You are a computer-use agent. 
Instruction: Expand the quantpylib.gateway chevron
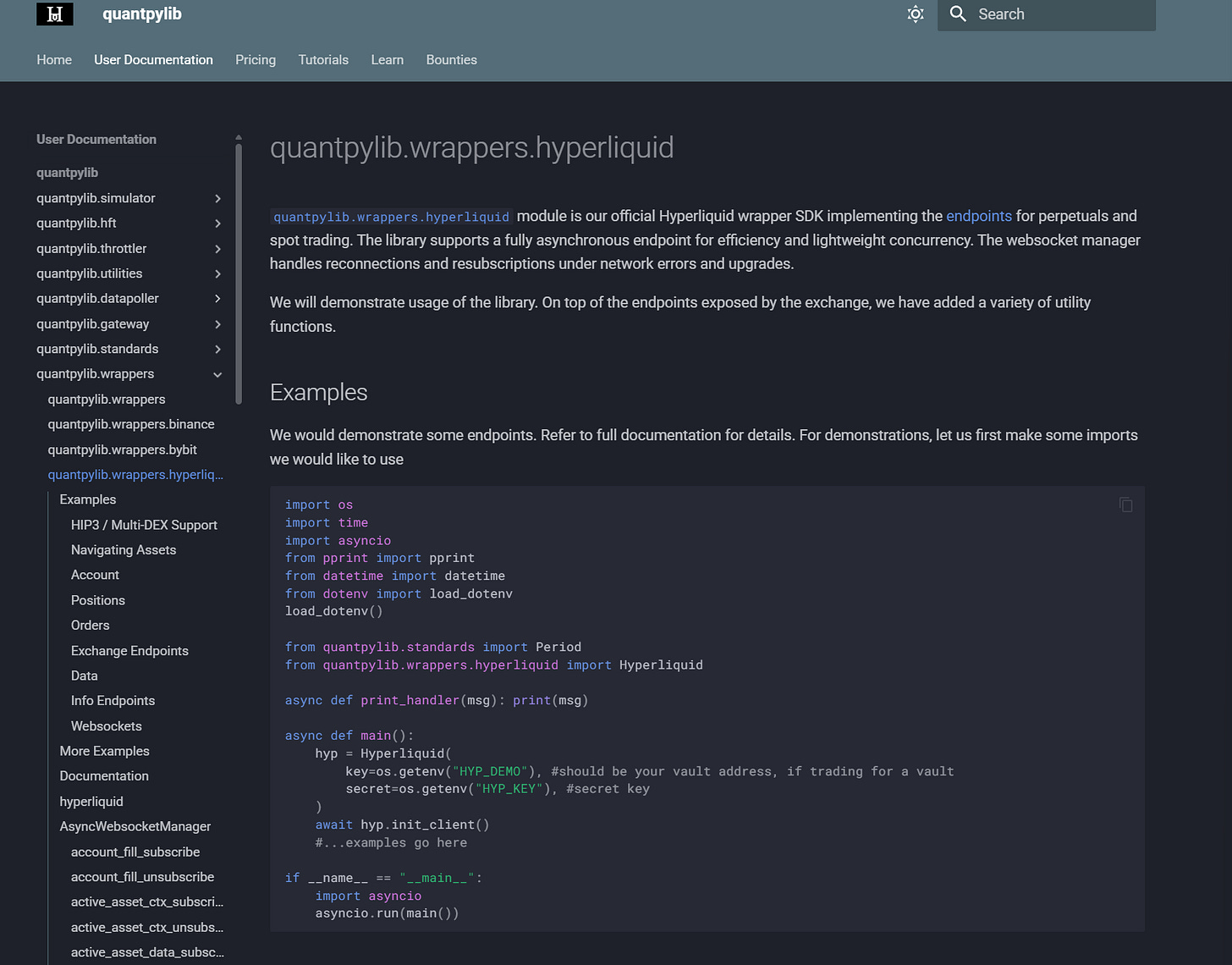217,324
